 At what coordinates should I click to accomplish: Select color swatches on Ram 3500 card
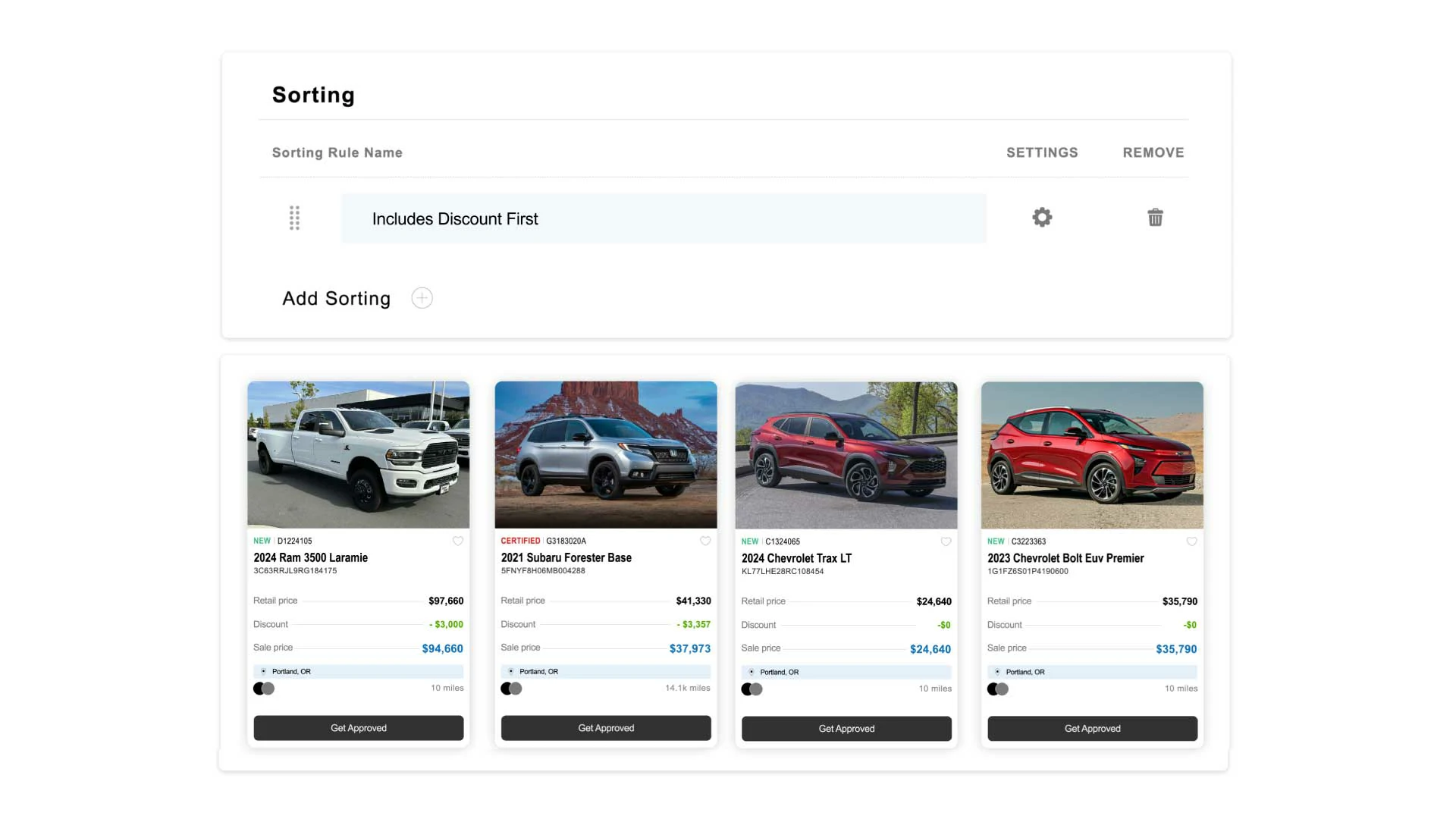click(x=264, y=689)
